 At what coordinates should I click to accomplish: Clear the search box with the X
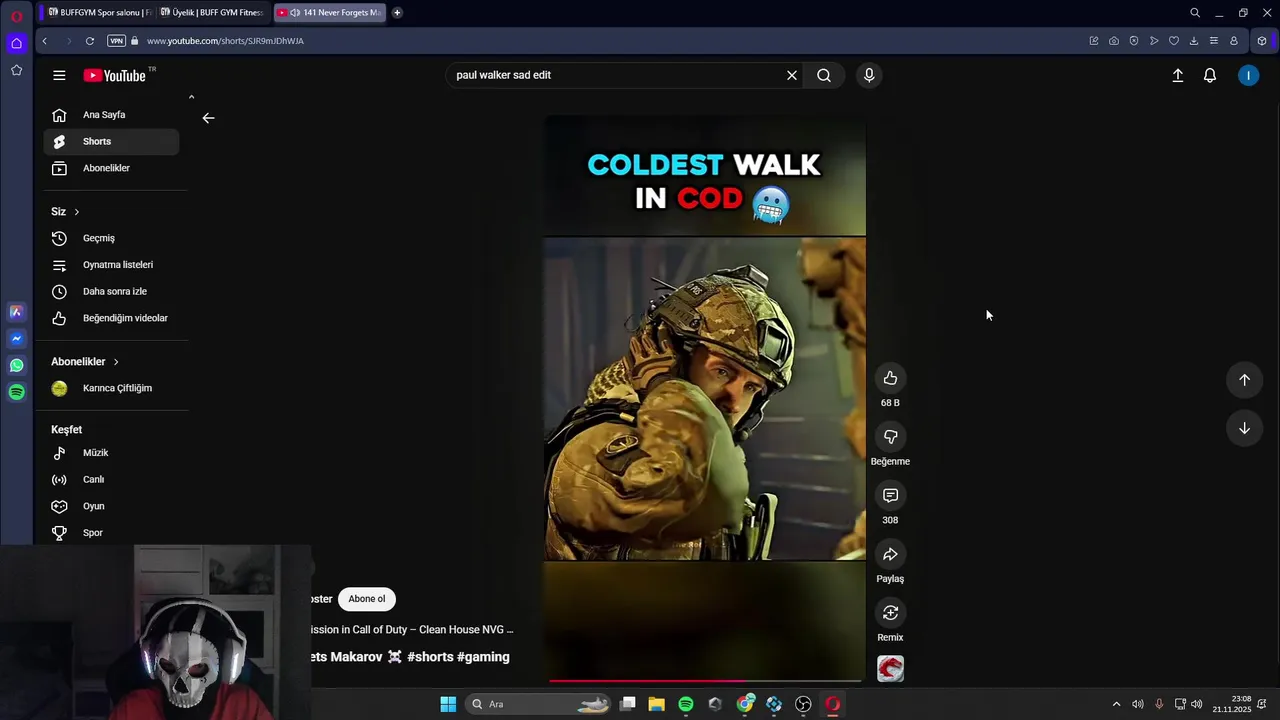[x=792, y=75]
